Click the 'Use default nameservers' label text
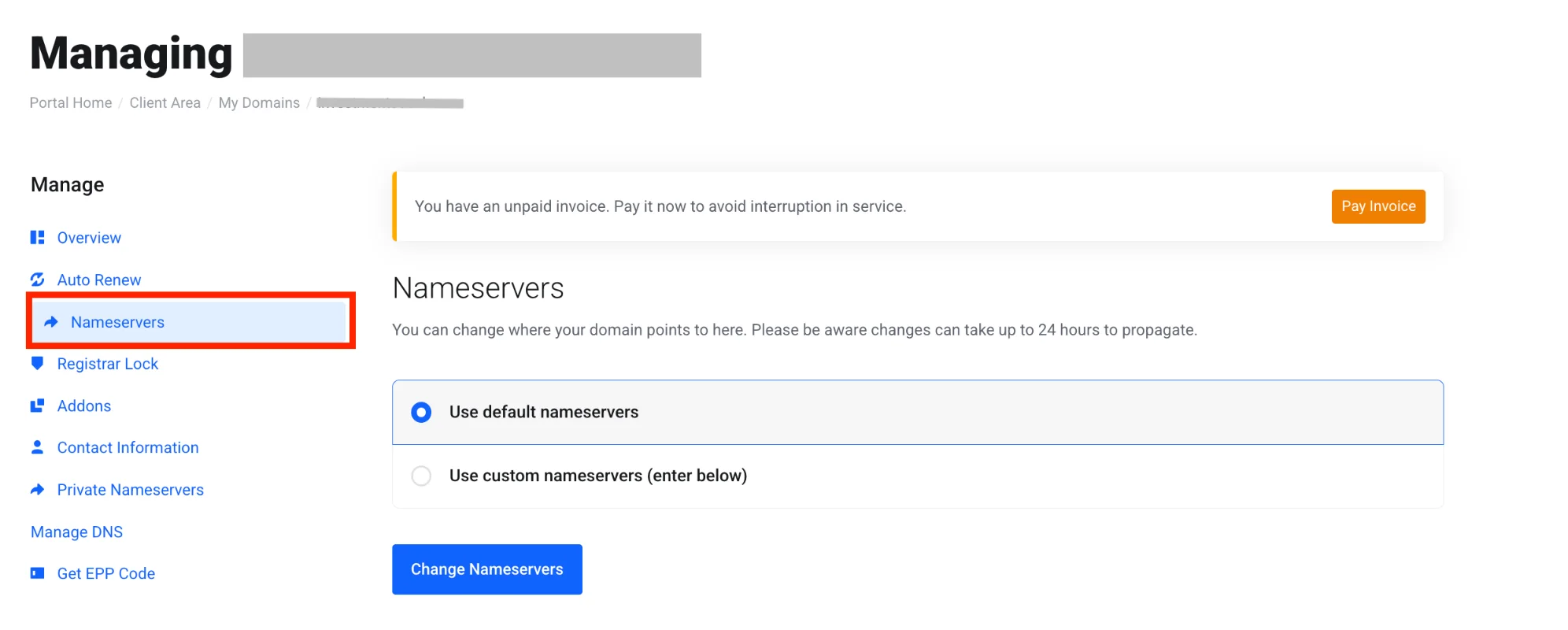The image size is (1568, 630). tap(544, 412)
